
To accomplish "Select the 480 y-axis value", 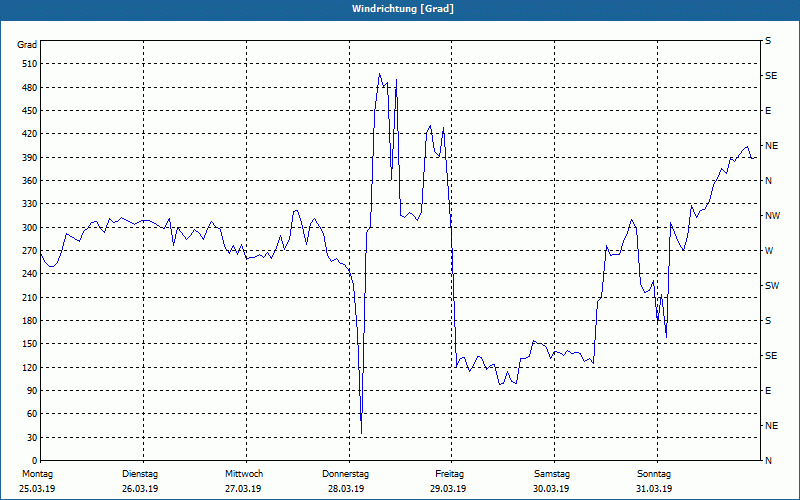I will 30,88.
